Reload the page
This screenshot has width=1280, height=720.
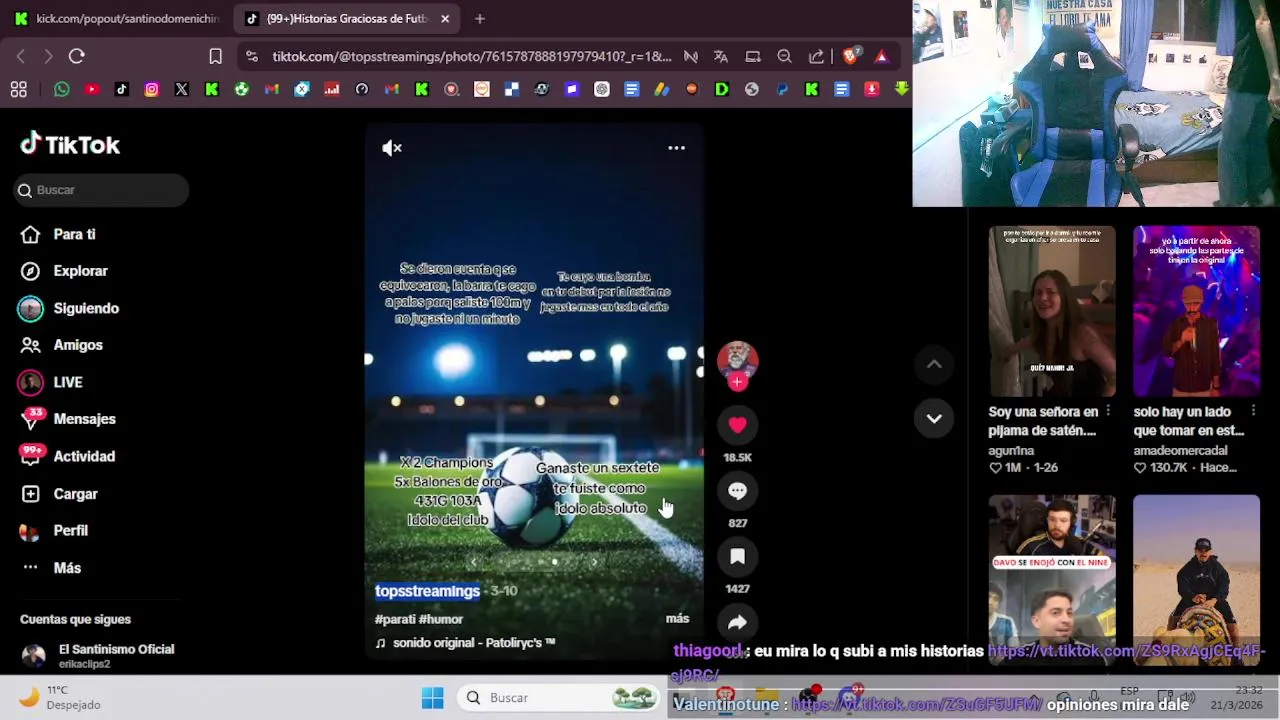click(x=77, y=57)
